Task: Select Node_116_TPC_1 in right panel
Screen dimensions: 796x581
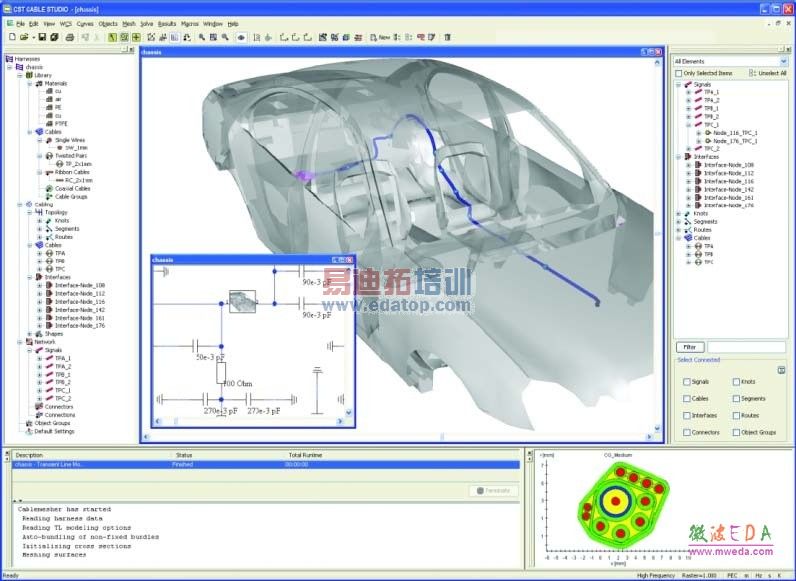Action: click(735, 133)
